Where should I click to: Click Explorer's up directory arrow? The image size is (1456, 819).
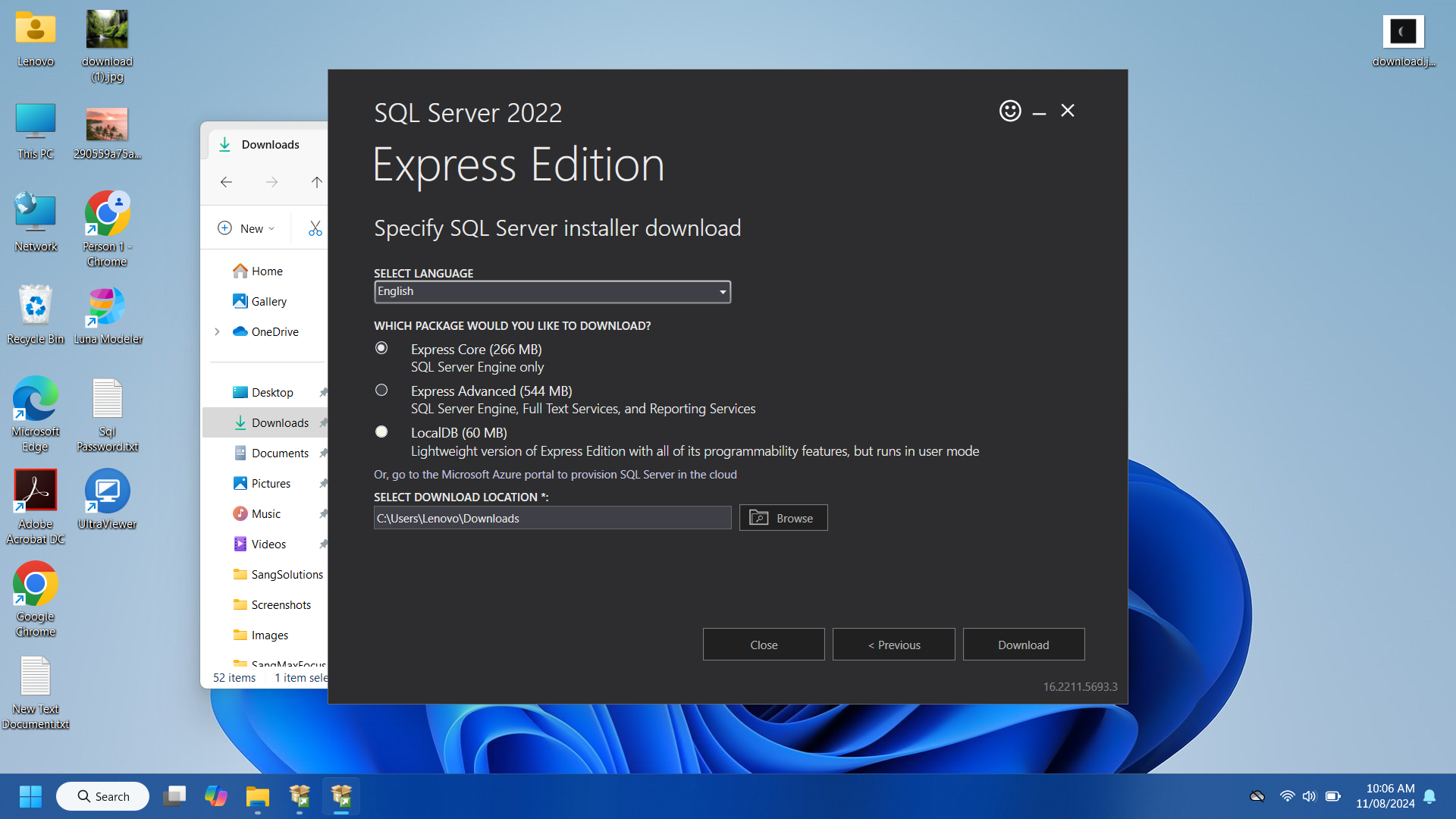316,182
